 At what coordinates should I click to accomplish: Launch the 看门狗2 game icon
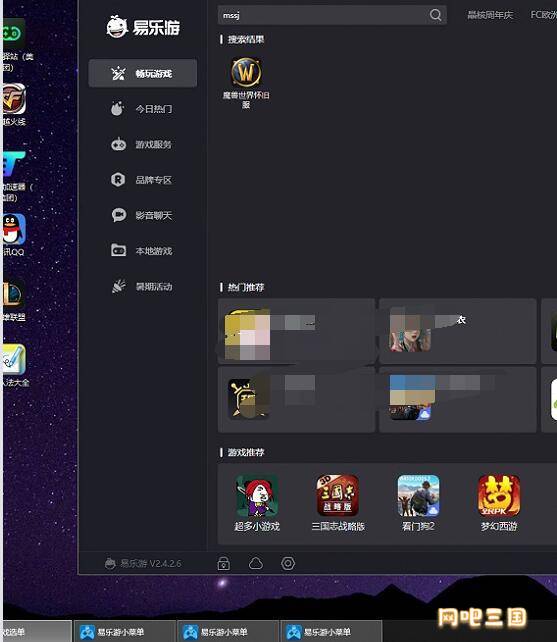coord(419,495)
